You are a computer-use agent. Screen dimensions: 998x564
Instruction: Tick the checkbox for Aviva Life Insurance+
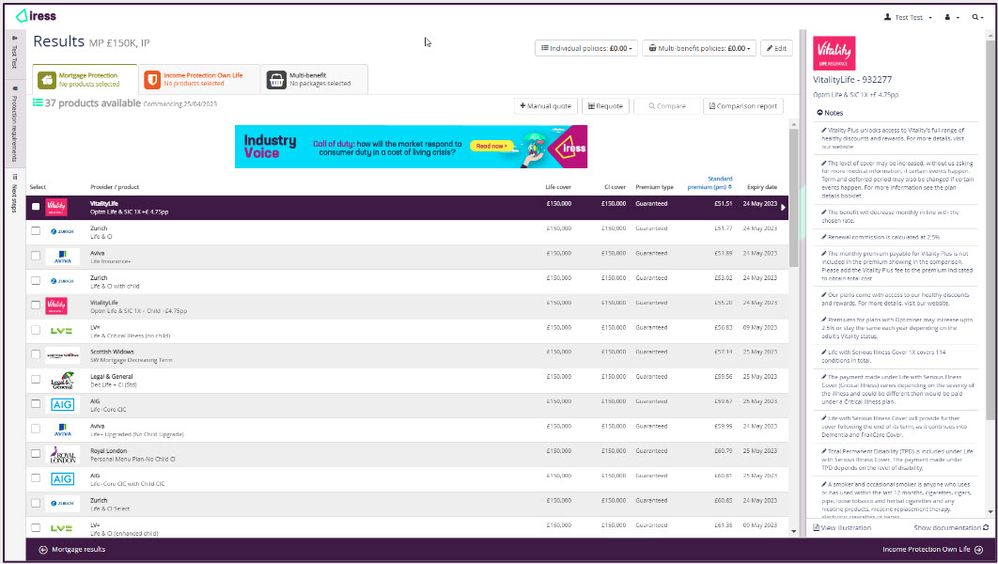click(x=36, y=256)
